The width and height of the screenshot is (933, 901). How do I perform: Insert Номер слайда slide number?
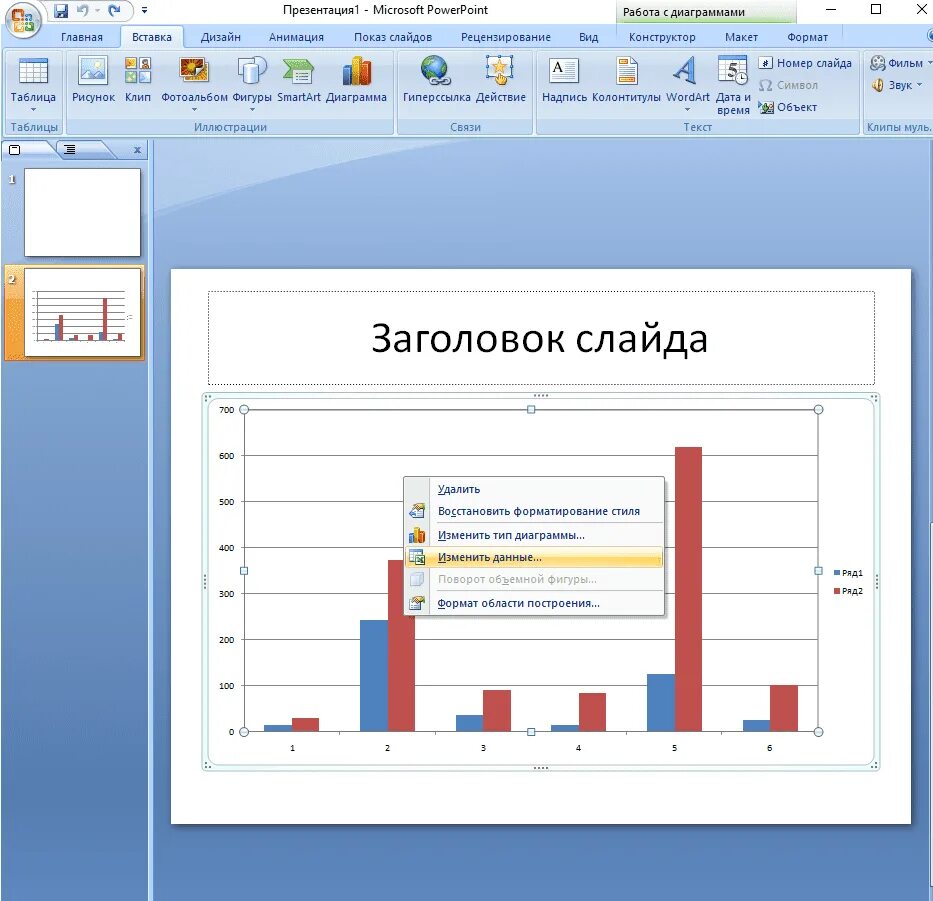(805, 63)
